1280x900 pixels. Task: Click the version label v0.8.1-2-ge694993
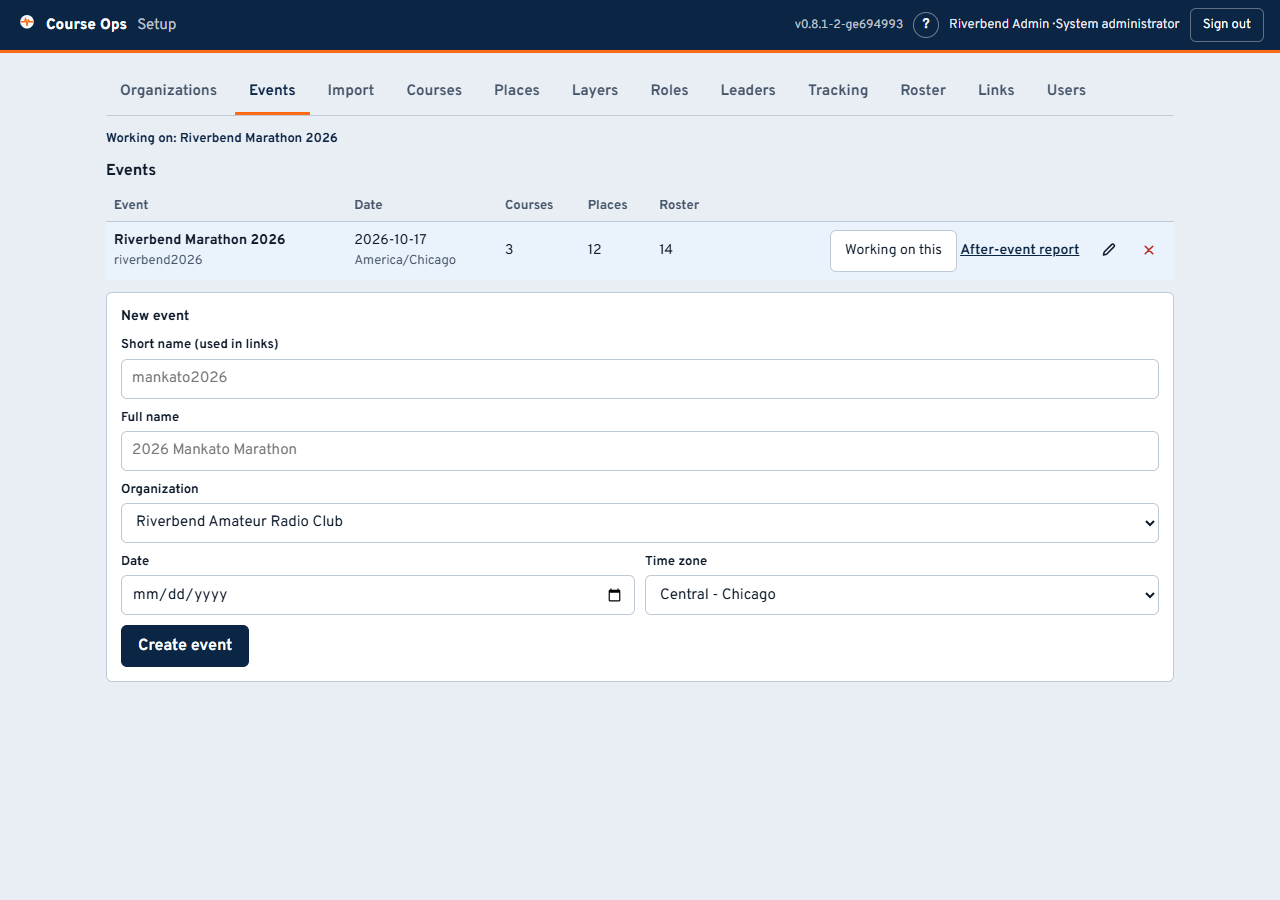849,24
